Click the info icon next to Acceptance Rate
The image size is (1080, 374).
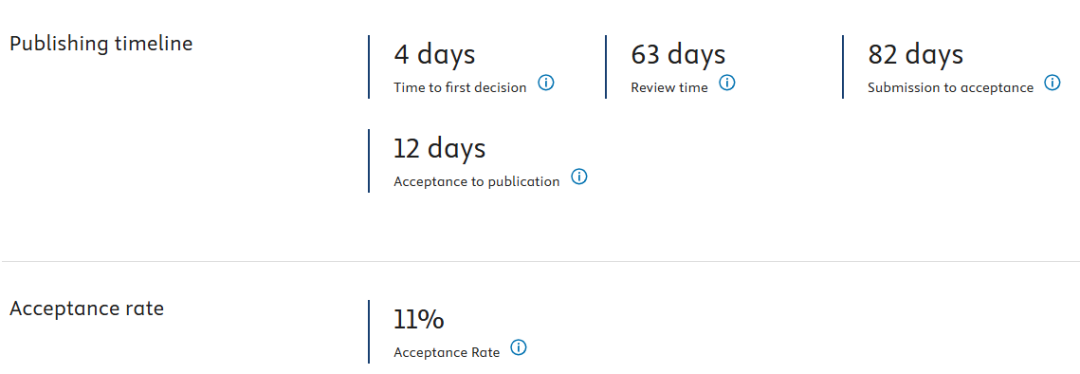pyautogui.click(x=519, y=347)
